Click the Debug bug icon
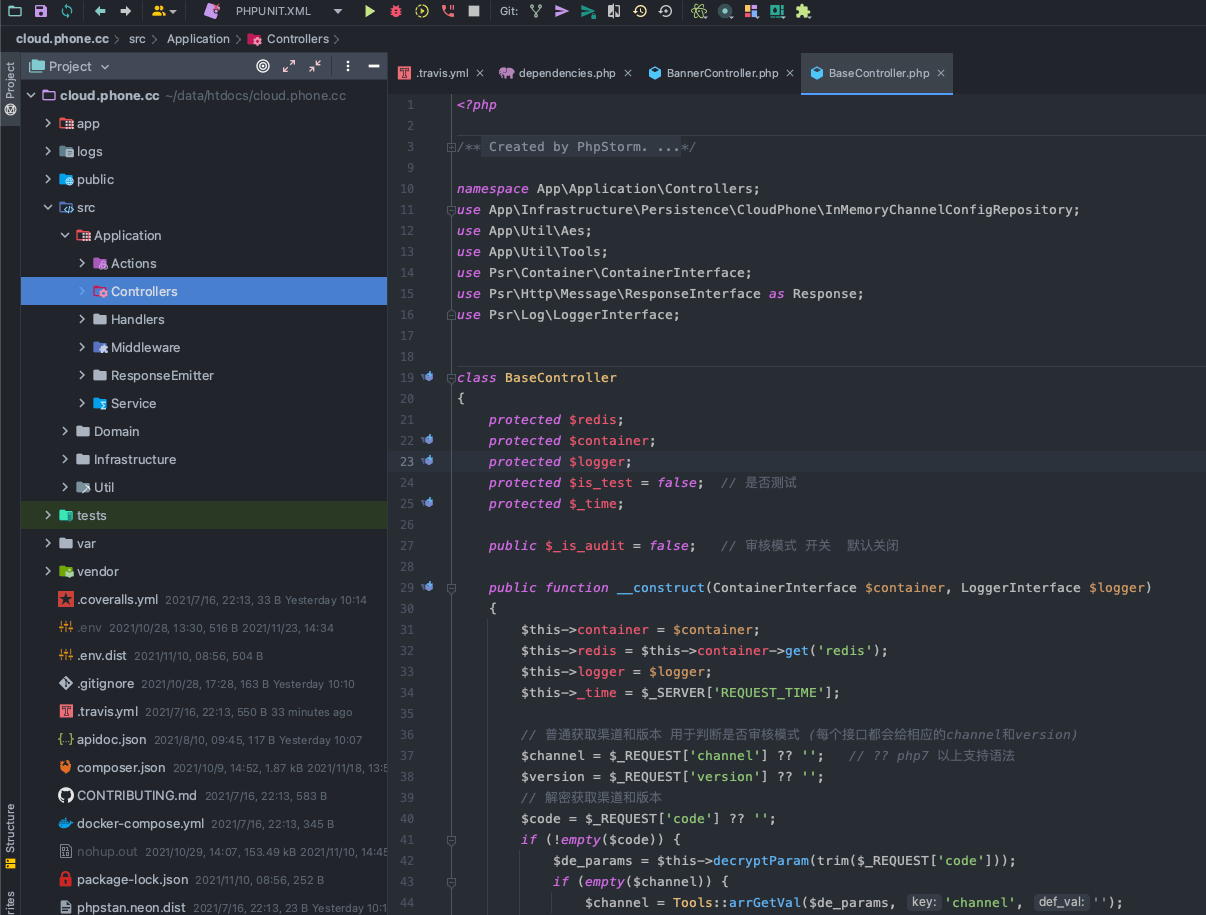Viewport: 1206px width, 915px height. [x=396, y=11]
